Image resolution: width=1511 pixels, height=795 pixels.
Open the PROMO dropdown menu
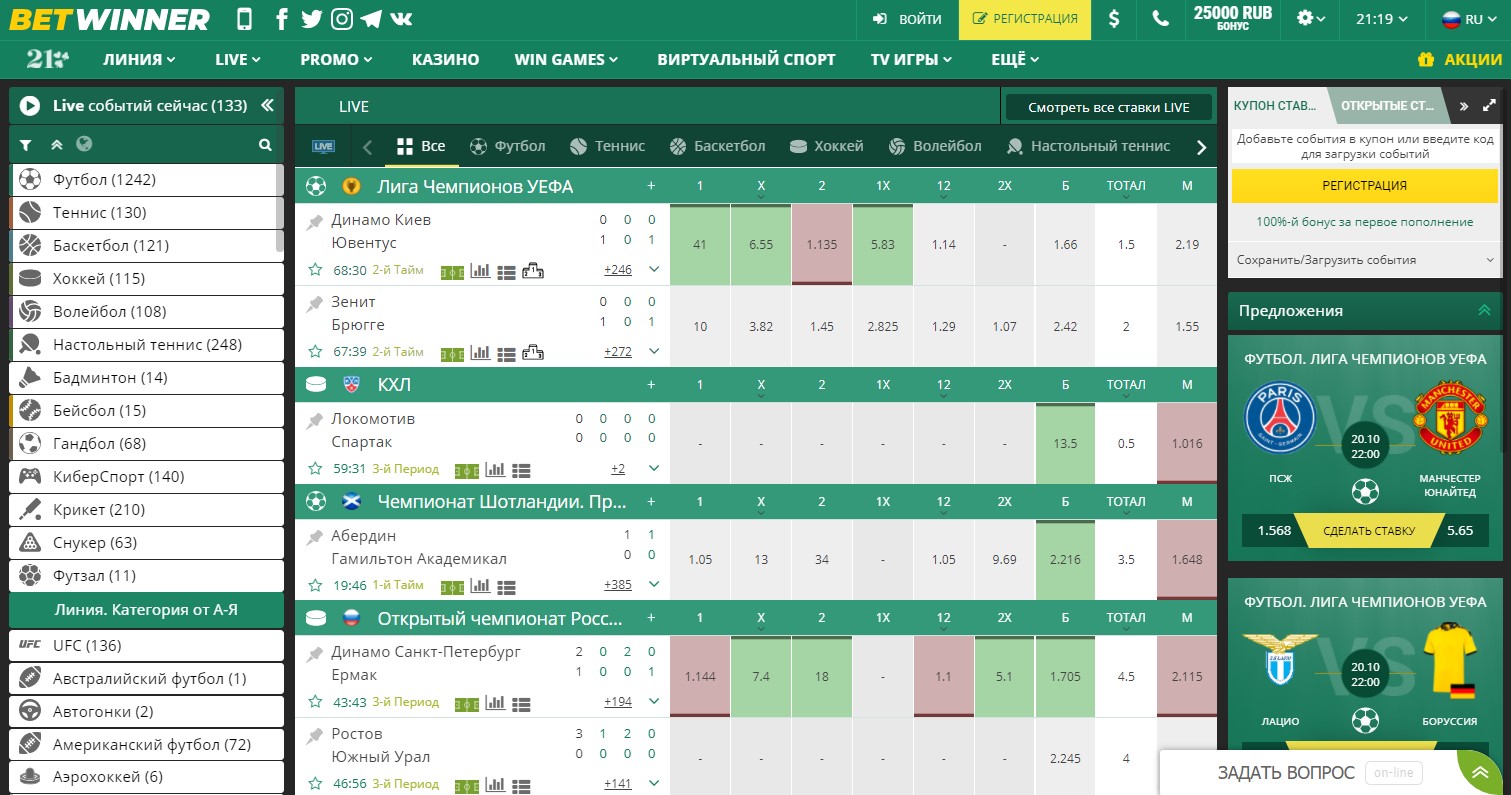point(337,59)
